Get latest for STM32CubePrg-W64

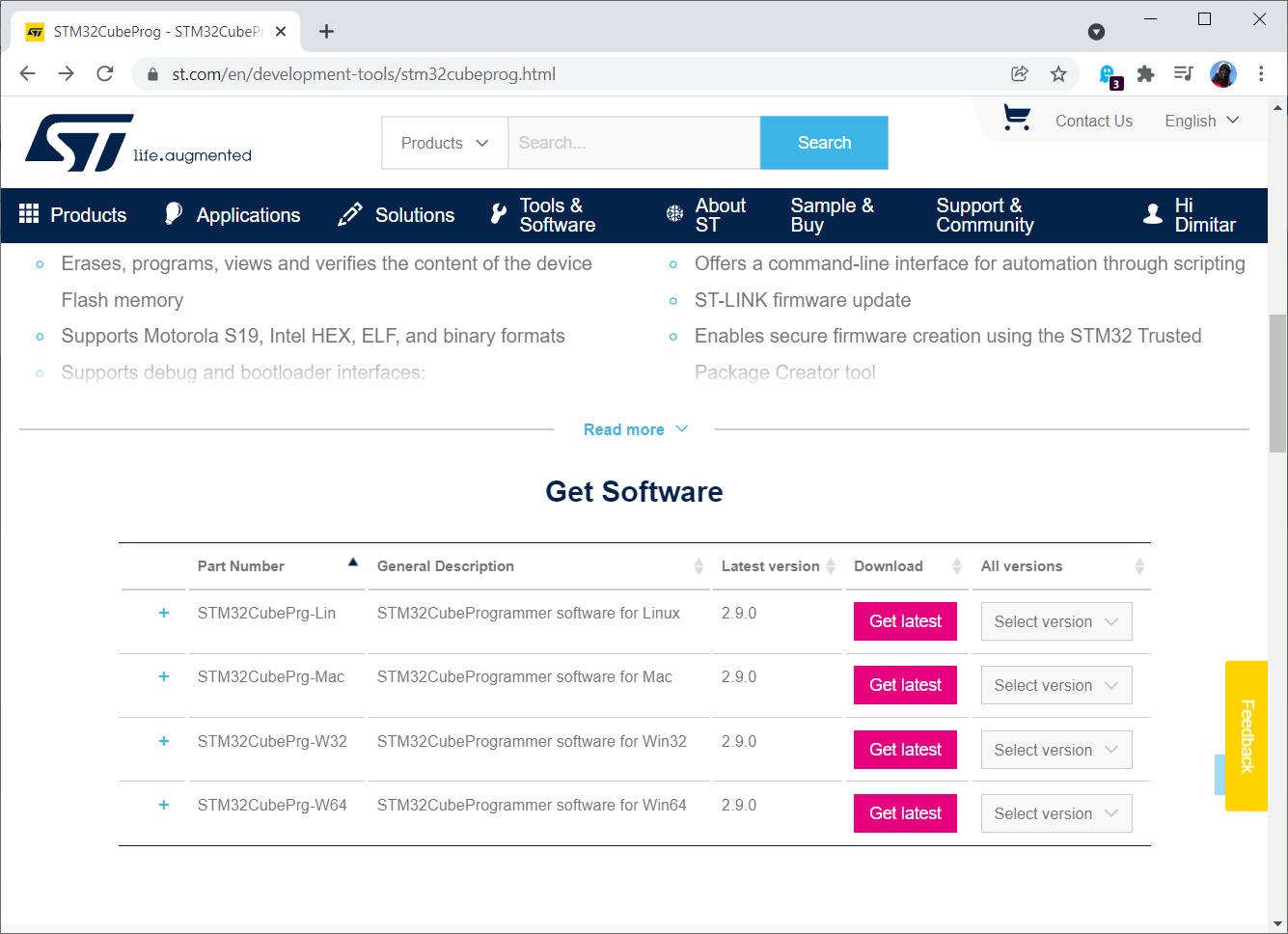pyautogui.click(x=905, y=813)
